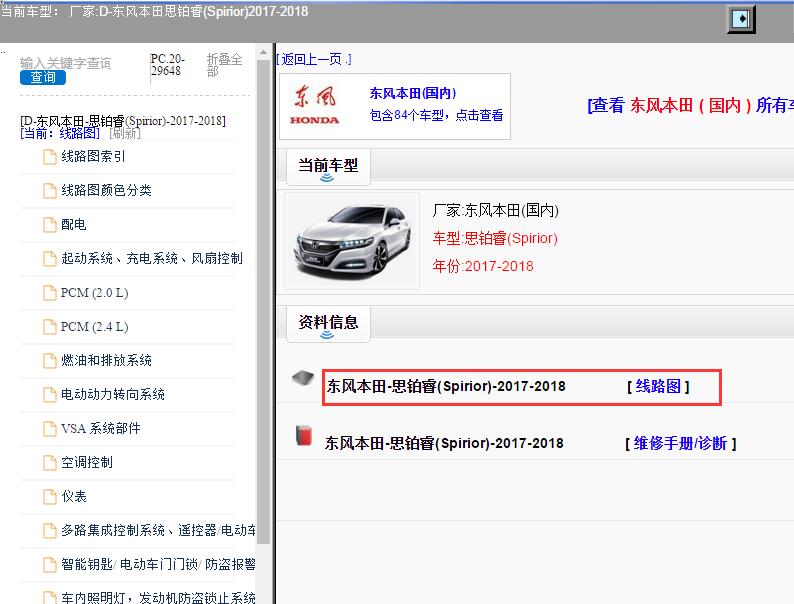Click the gray book icon for 线路图
Screen dimensions: 794x604
click(x=303, y=378)
